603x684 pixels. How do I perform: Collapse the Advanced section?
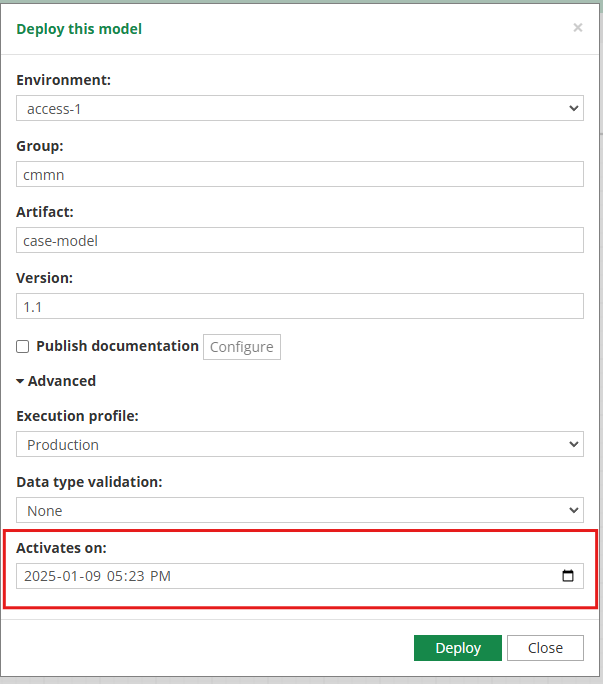(x=56, y=381)
